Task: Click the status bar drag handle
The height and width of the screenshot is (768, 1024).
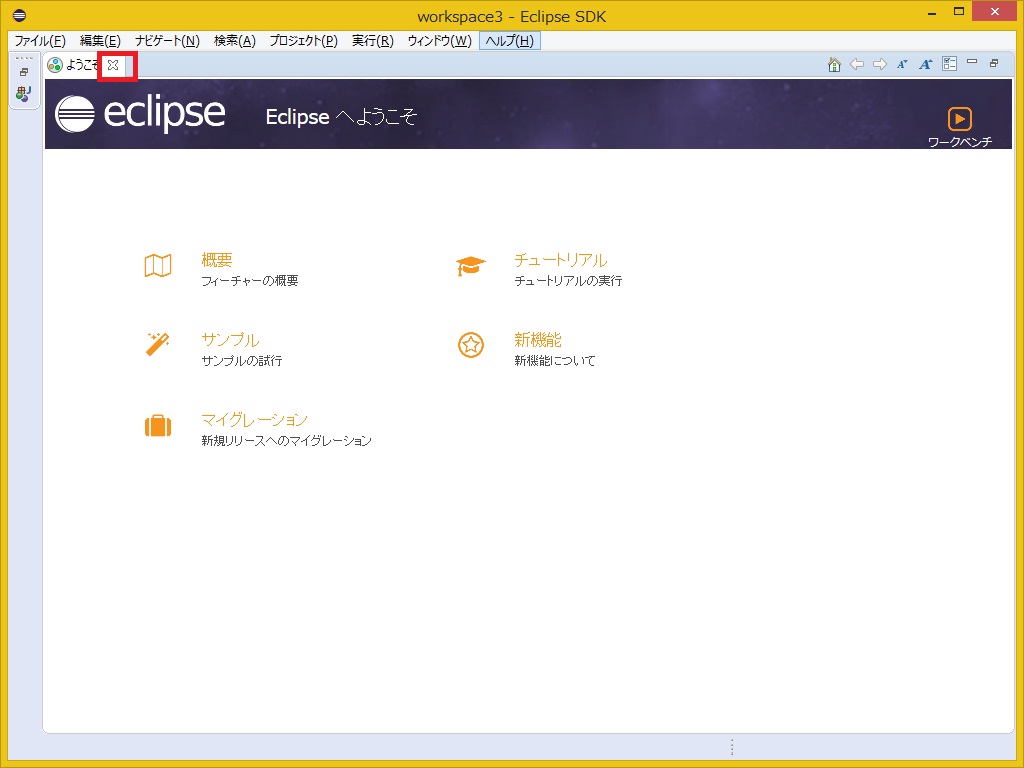Action: pos(732,747)
